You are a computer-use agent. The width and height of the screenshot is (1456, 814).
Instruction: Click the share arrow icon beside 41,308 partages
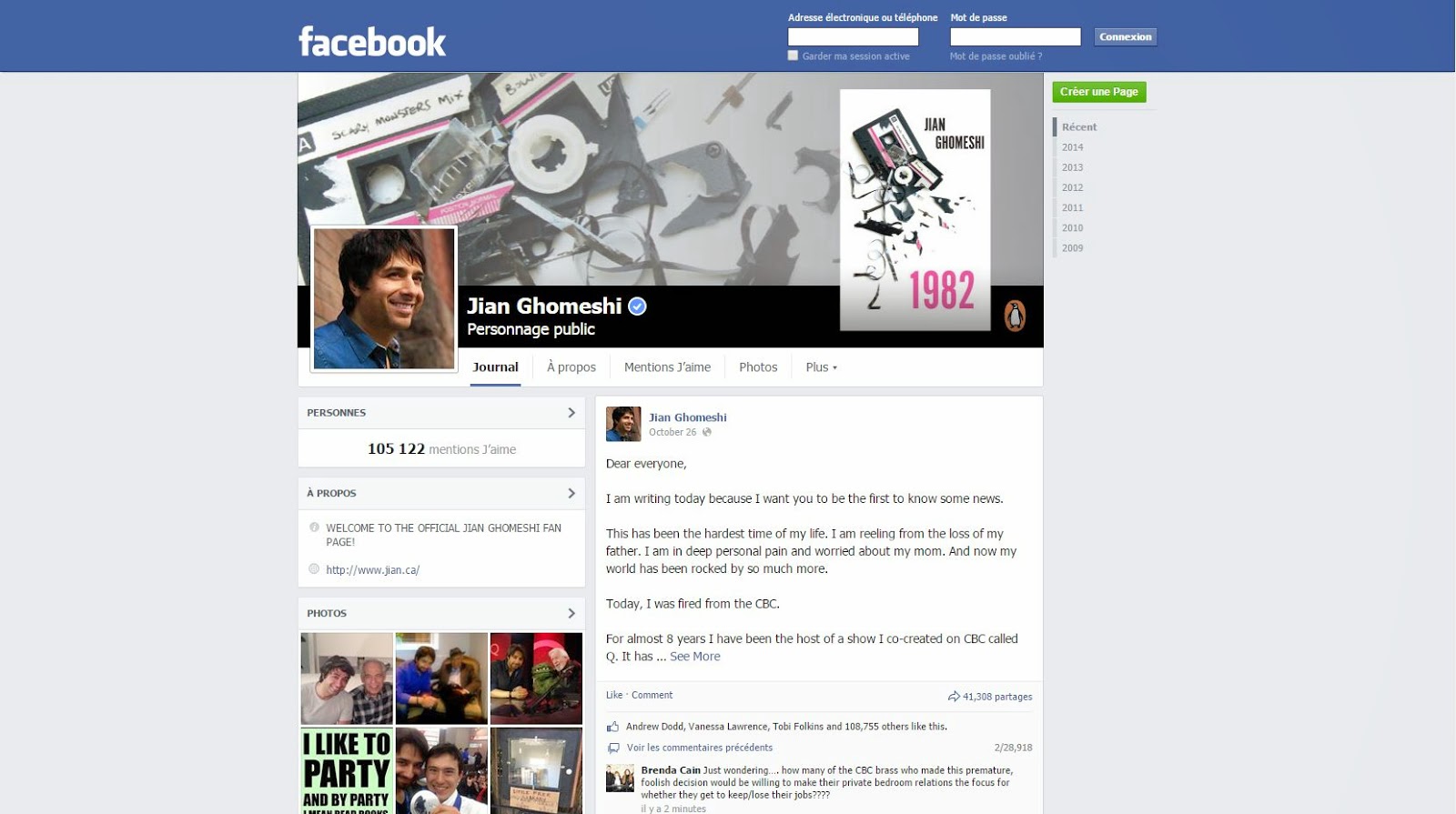tap(954, 697)
